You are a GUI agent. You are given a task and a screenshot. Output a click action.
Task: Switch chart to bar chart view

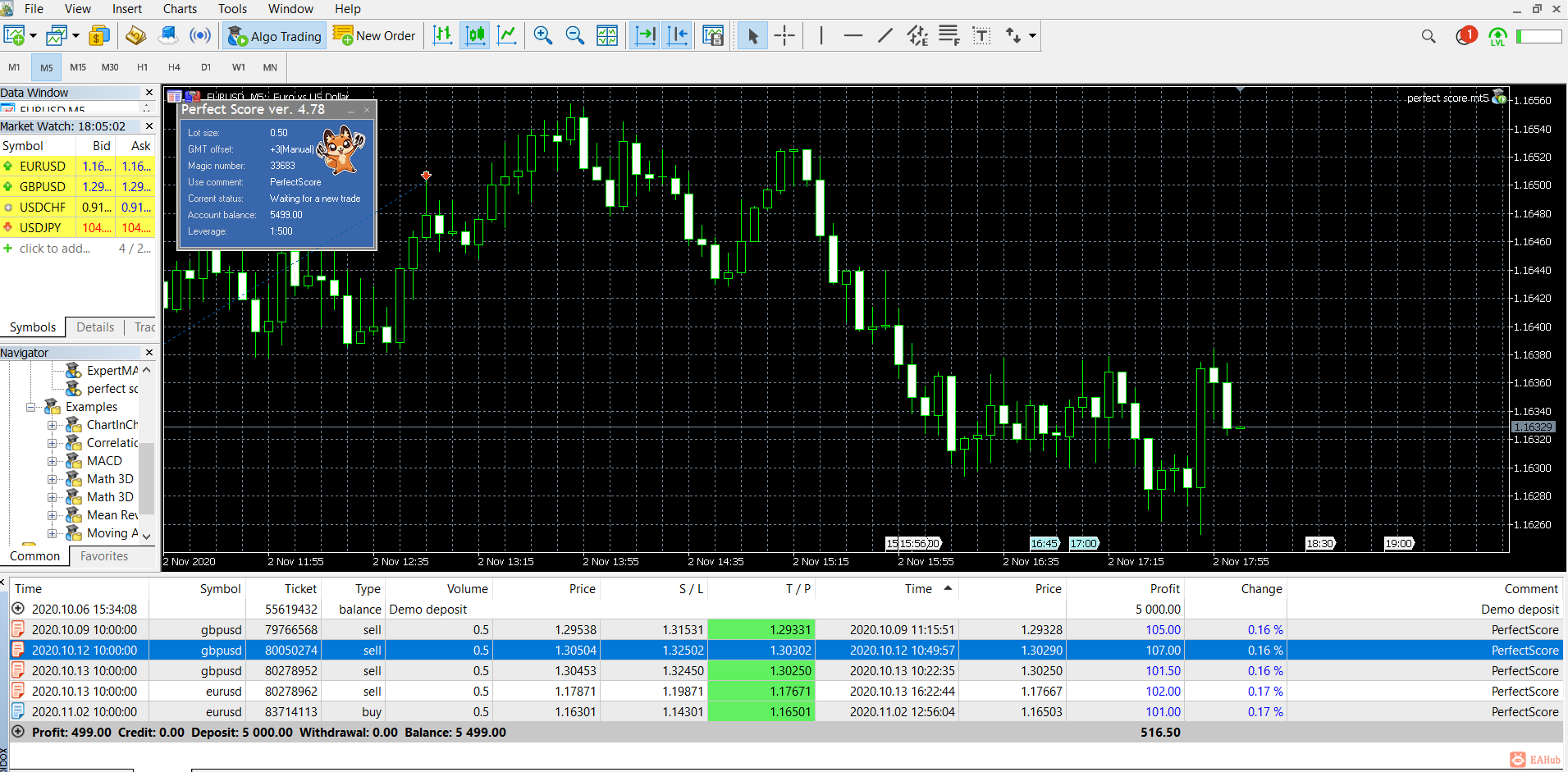[x=442, y=35]
